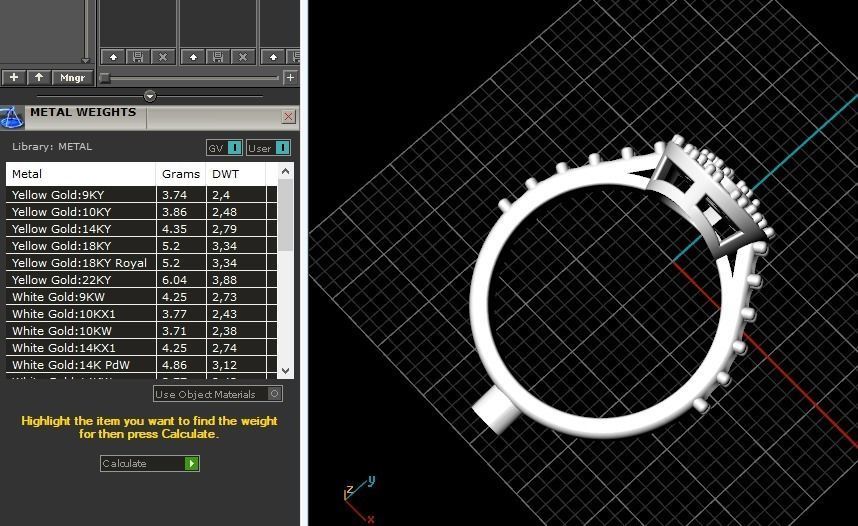
Task: Click X delete icon in the leftmost slot group
Action: point(163,57)
